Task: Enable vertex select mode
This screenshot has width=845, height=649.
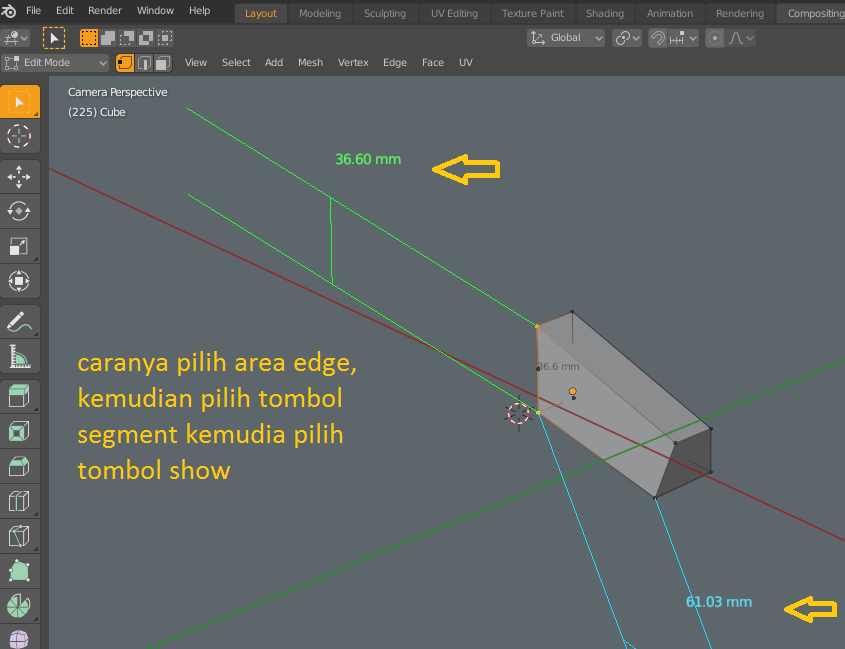Action: tap(125, 63)
